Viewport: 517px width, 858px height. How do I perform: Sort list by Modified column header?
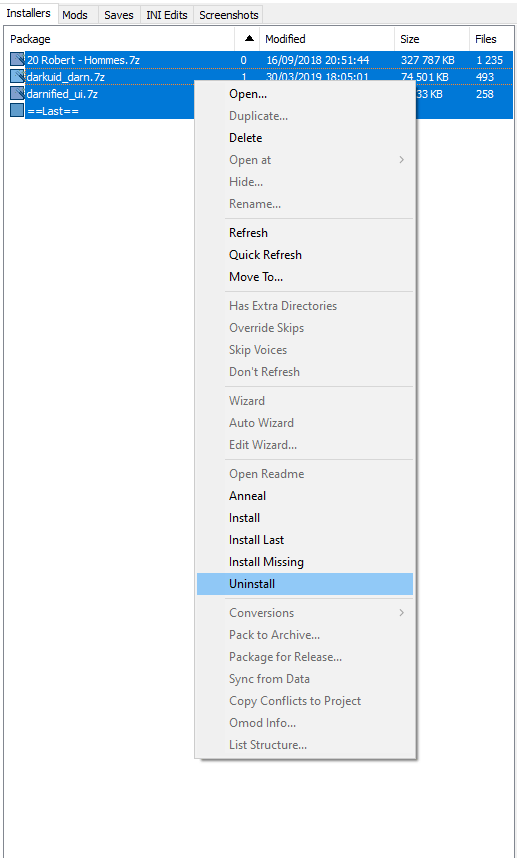coord(327,39)
